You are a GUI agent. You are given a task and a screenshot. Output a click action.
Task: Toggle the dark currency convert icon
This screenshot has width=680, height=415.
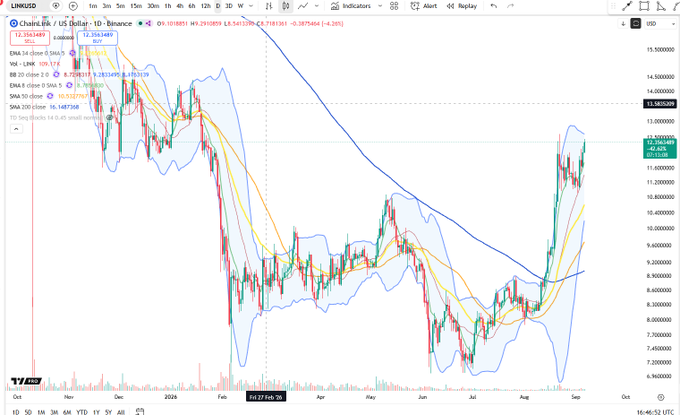635,24
